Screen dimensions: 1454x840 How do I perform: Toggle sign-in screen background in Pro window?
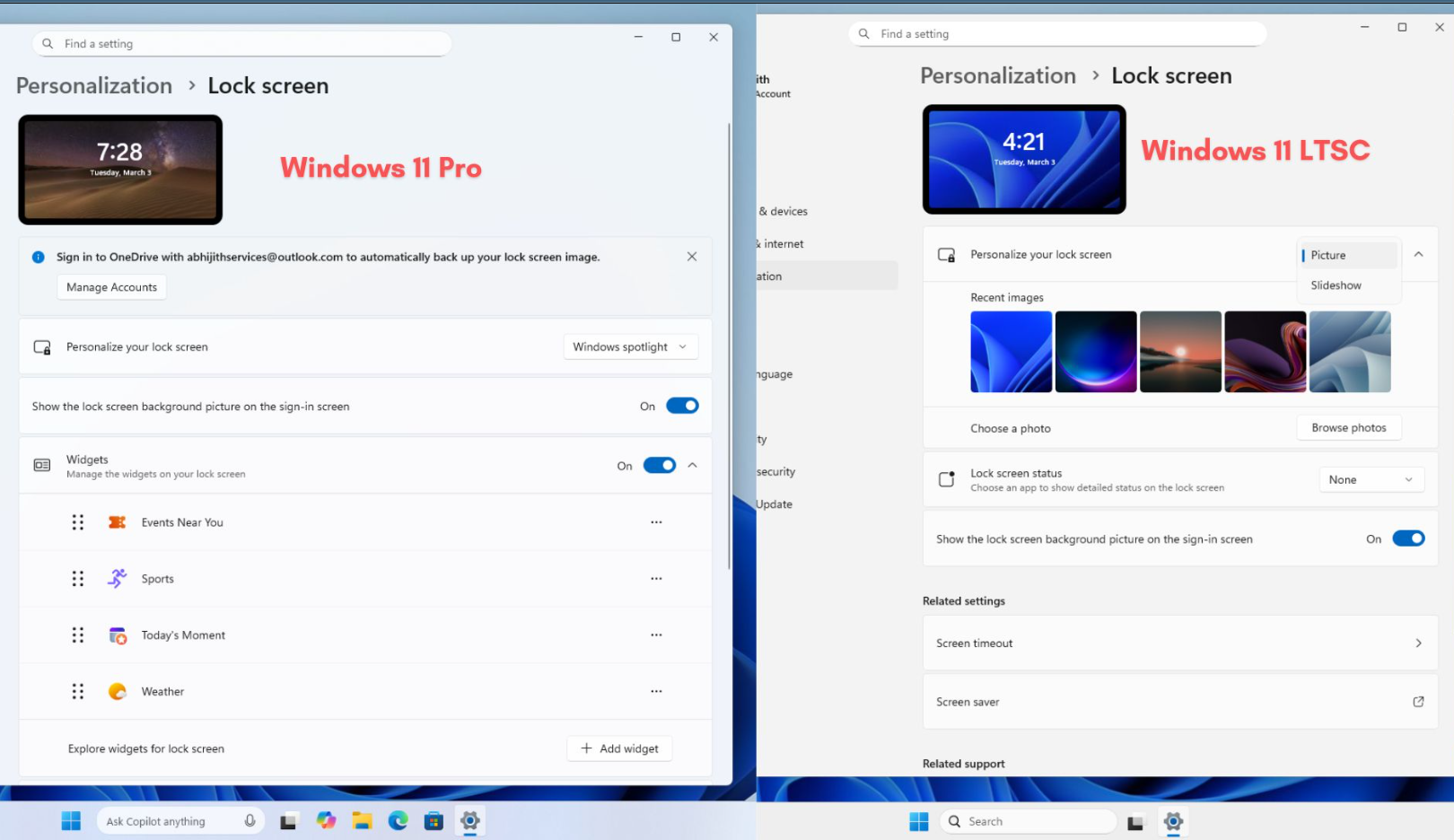(682, 407)
